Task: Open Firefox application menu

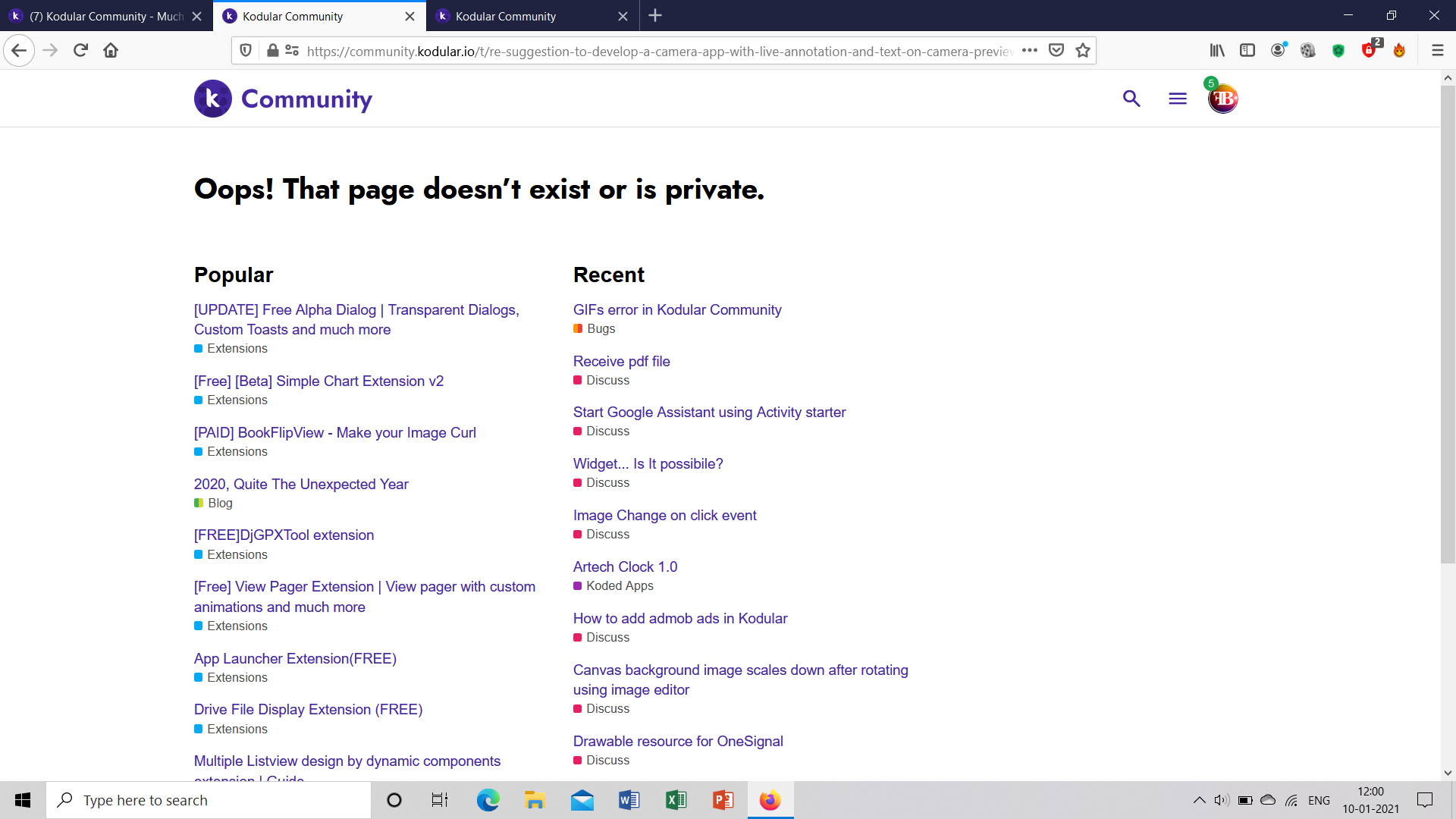Action: coord(1437,51)
